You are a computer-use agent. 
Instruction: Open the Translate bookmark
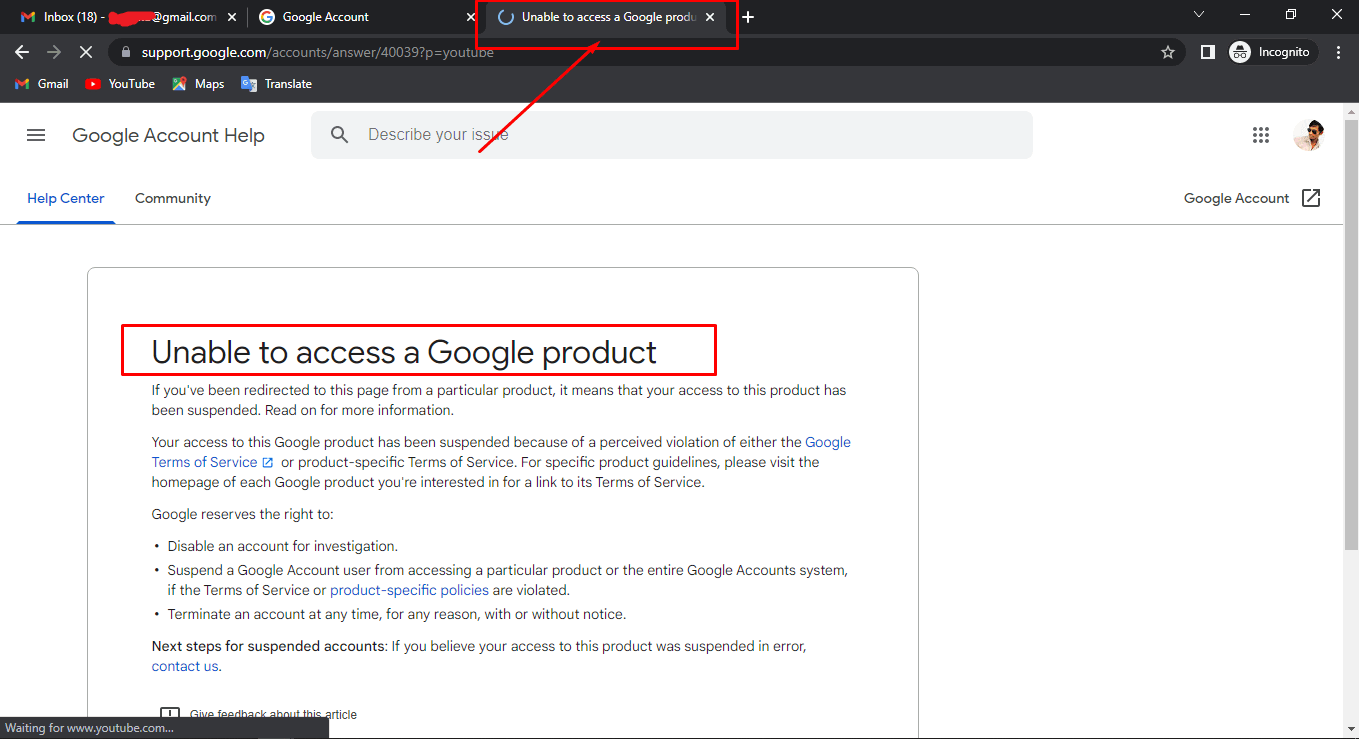(x=277, y=84)
